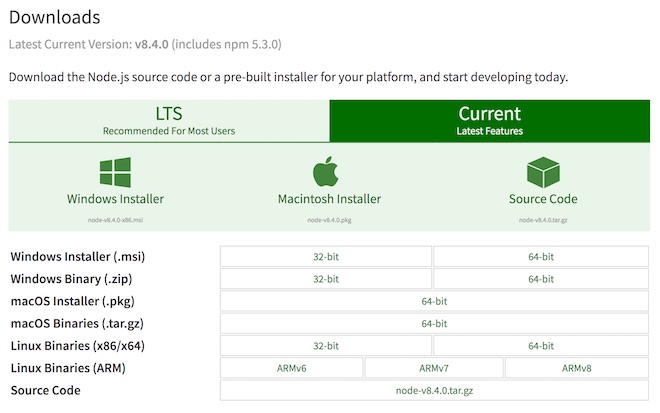660x413 pixels.
Task: Click the Source Code label link
Action: [542, 199]
